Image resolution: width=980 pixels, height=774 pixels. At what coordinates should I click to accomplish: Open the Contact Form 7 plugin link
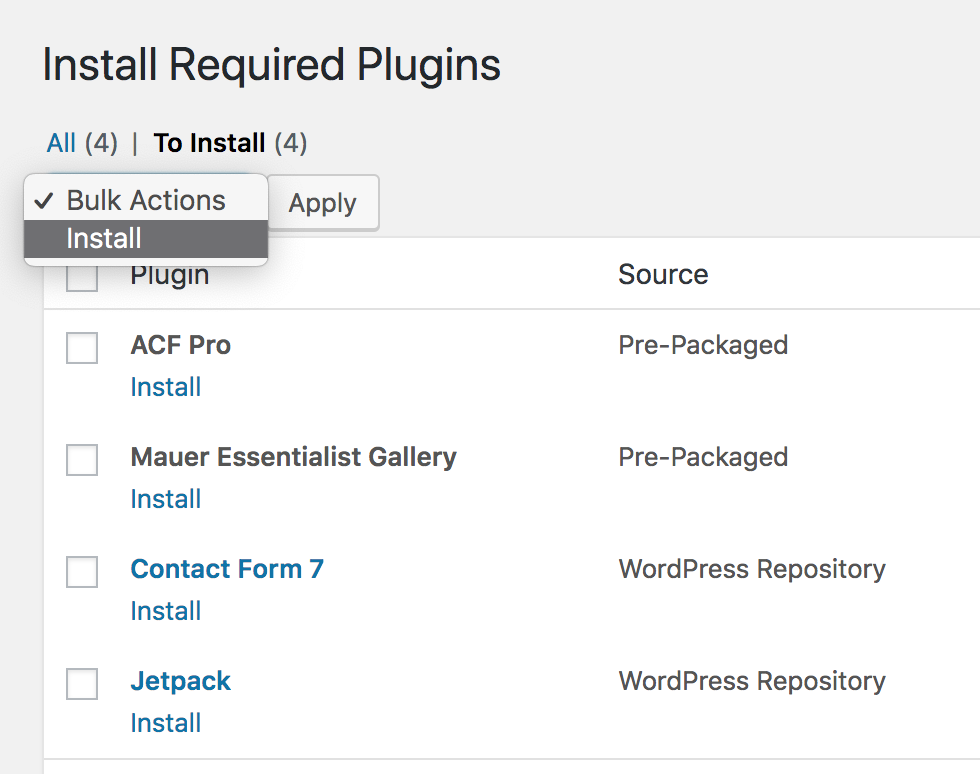click(227, 569)
